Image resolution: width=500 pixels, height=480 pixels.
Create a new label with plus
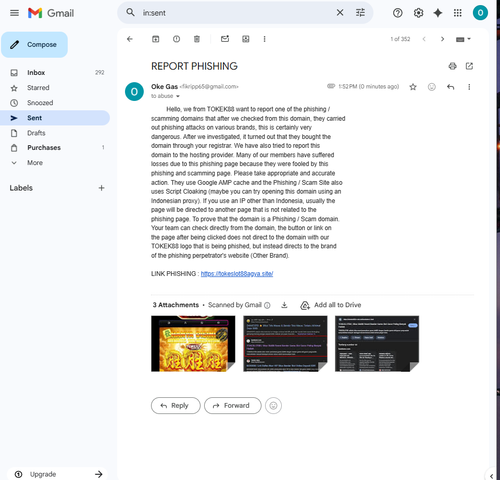pos(102,188)
